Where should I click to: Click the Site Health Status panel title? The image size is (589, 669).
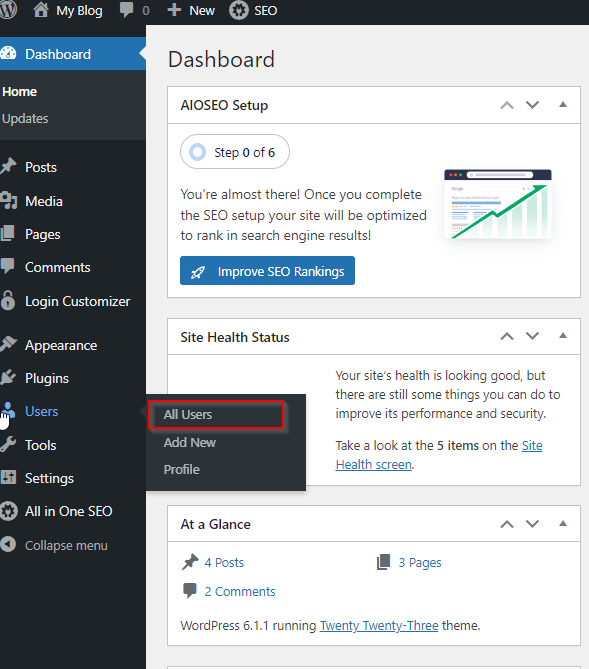click(x=235, y=337)
